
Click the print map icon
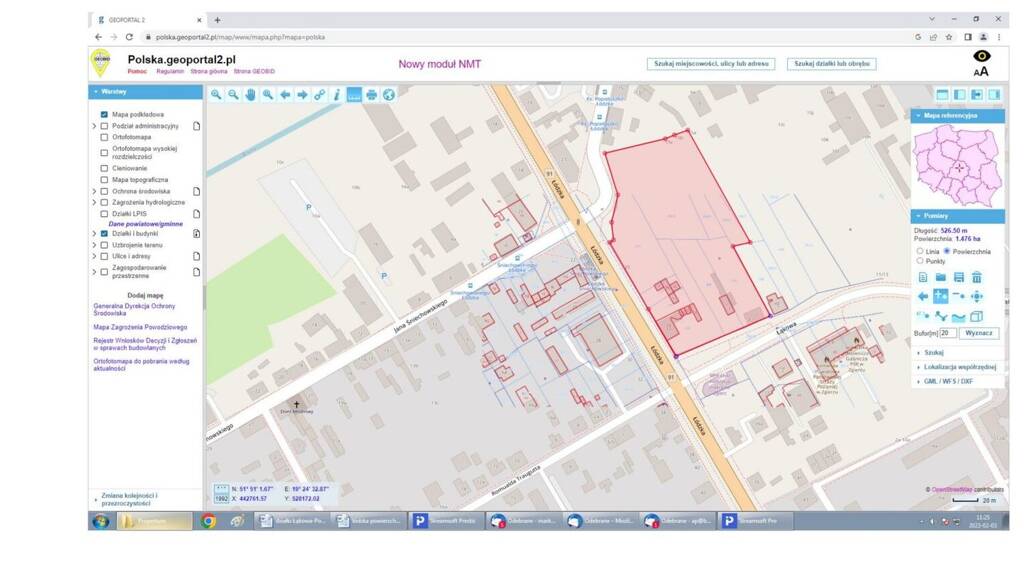tap(371, 95)
